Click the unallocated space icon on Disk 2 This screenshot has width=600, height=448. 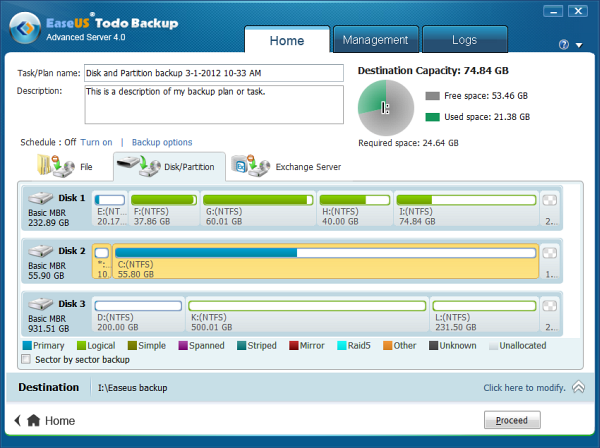tap(550, 253)
